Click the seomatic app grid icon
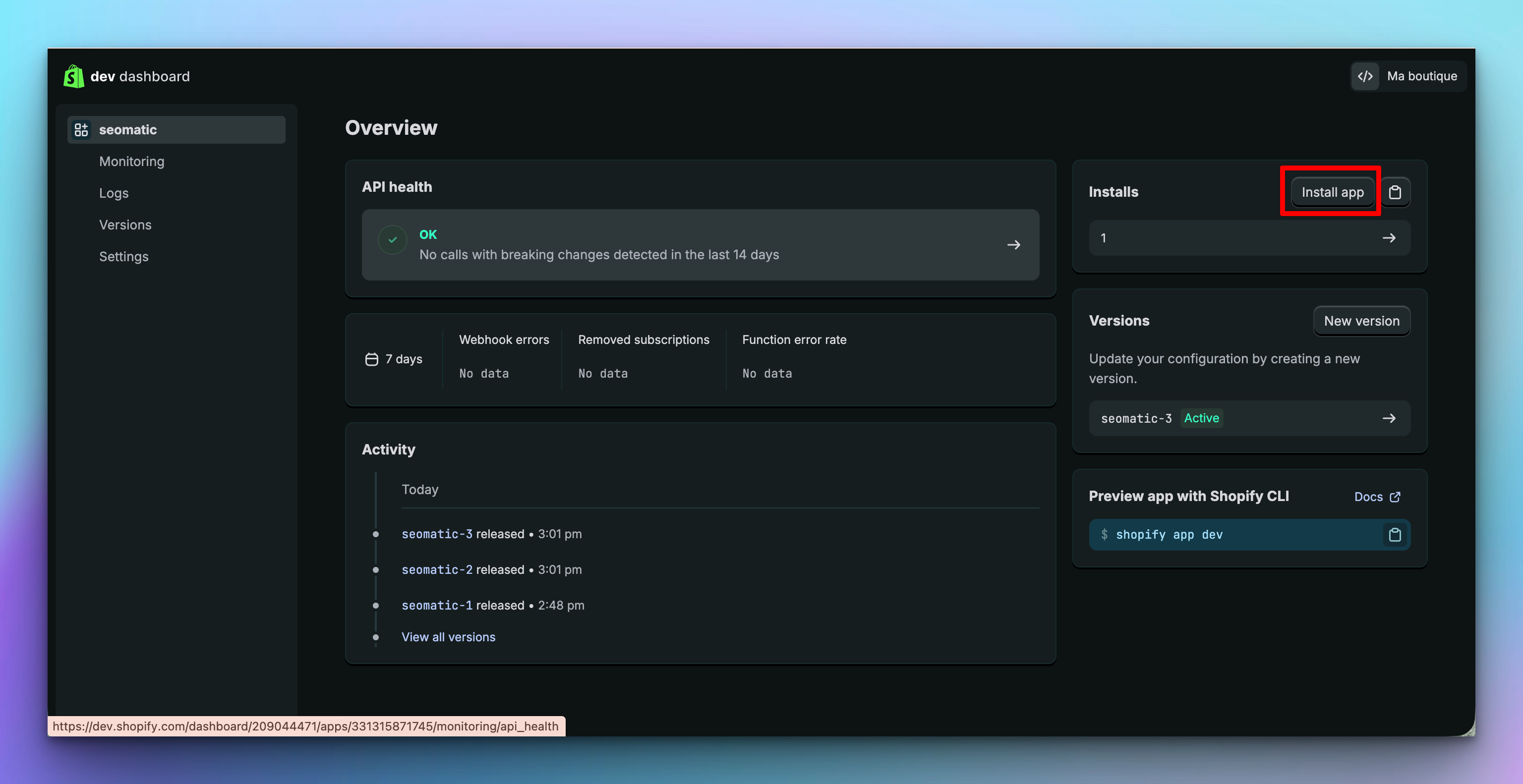Viewport: 1523px width, 784px height. (x=81, y=129)
